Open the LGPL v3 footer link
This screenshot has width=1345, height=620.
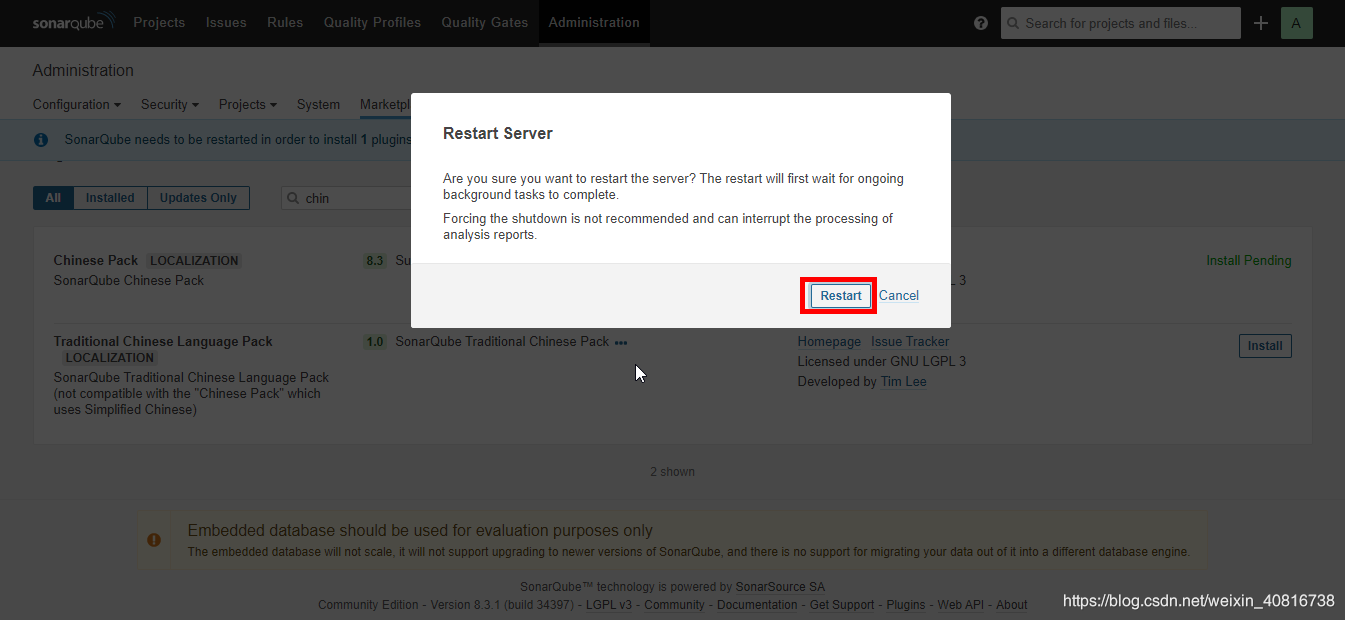coord(608,605)
